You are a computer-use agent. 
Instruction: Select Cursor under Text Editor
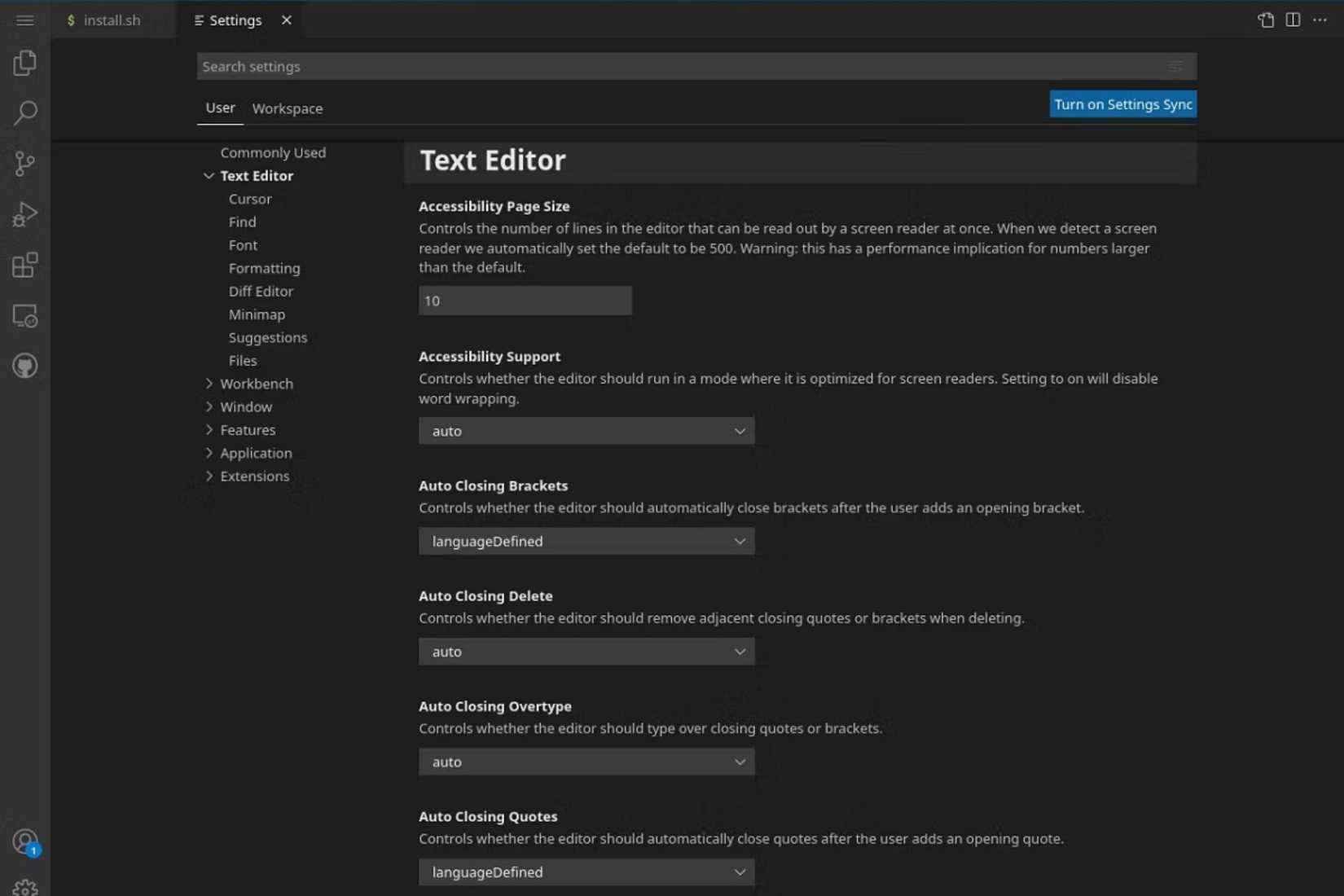point(250,199)
